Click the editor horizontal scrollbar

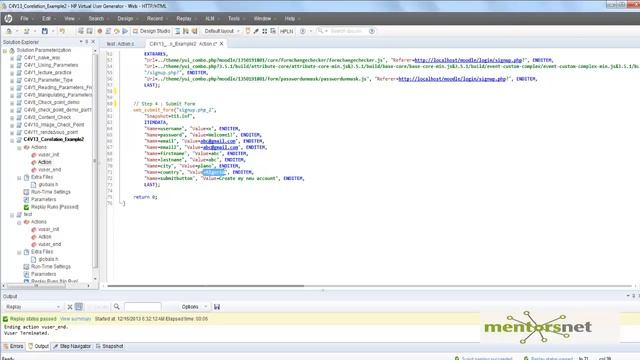pos(206,286)
